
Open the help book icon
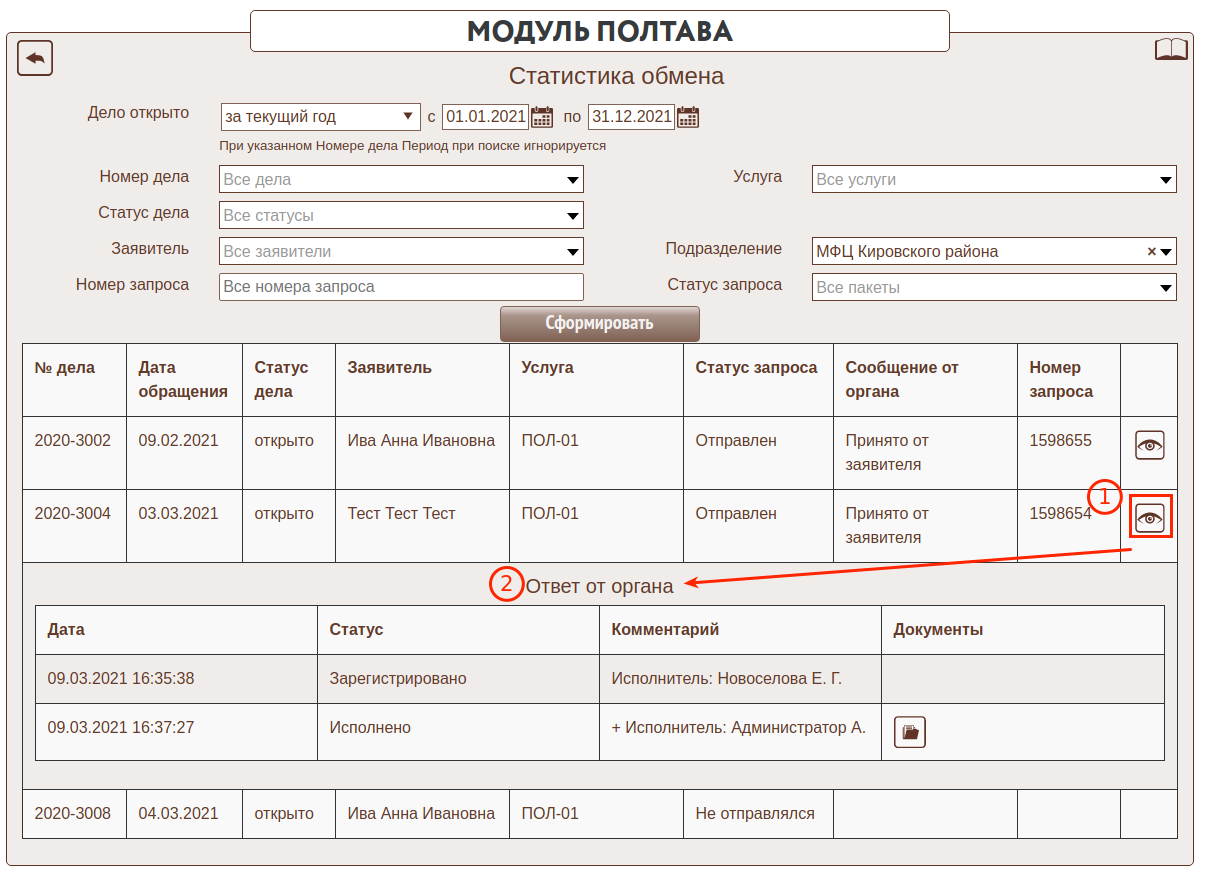coord(1171,50)
